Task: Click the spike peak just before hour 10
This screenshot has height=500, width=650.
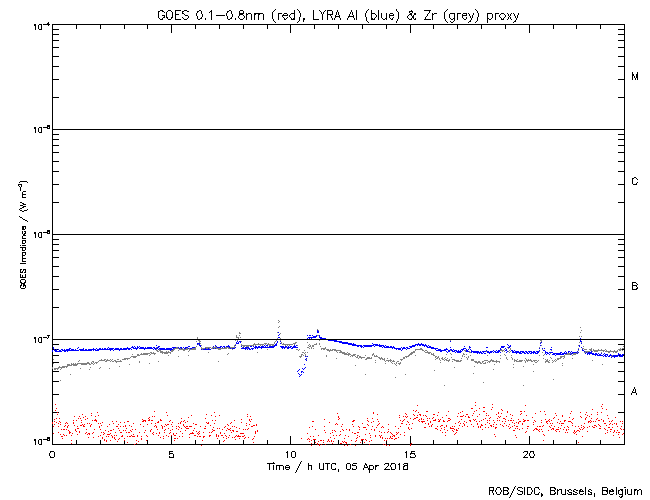Action: point(278,322)
